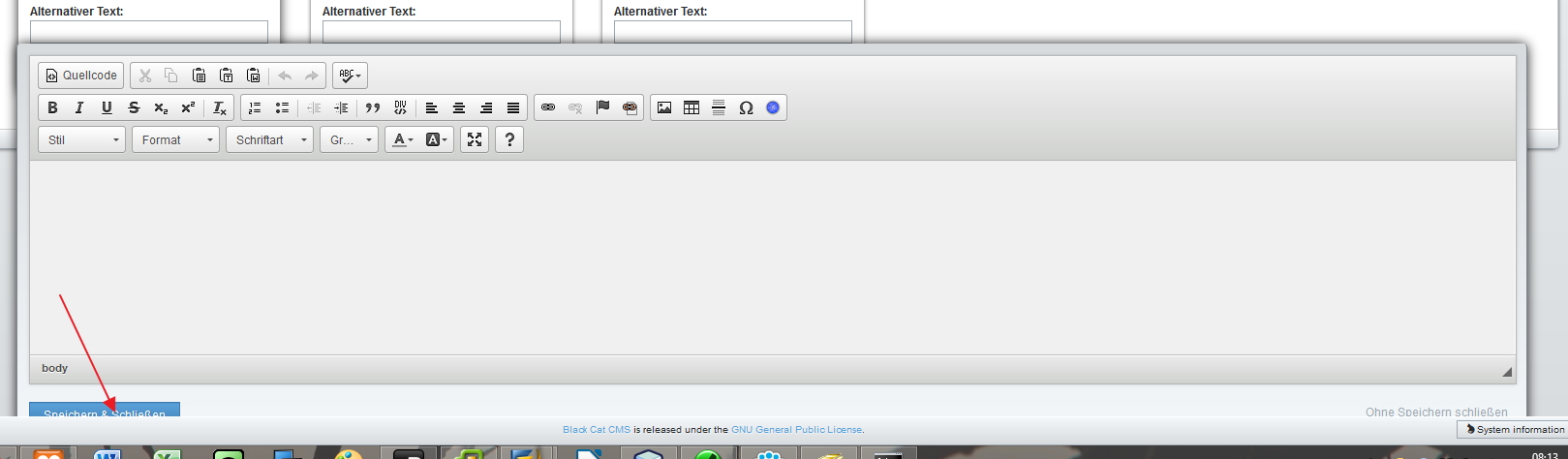Switch to Quellcode source view

point(81,76)
